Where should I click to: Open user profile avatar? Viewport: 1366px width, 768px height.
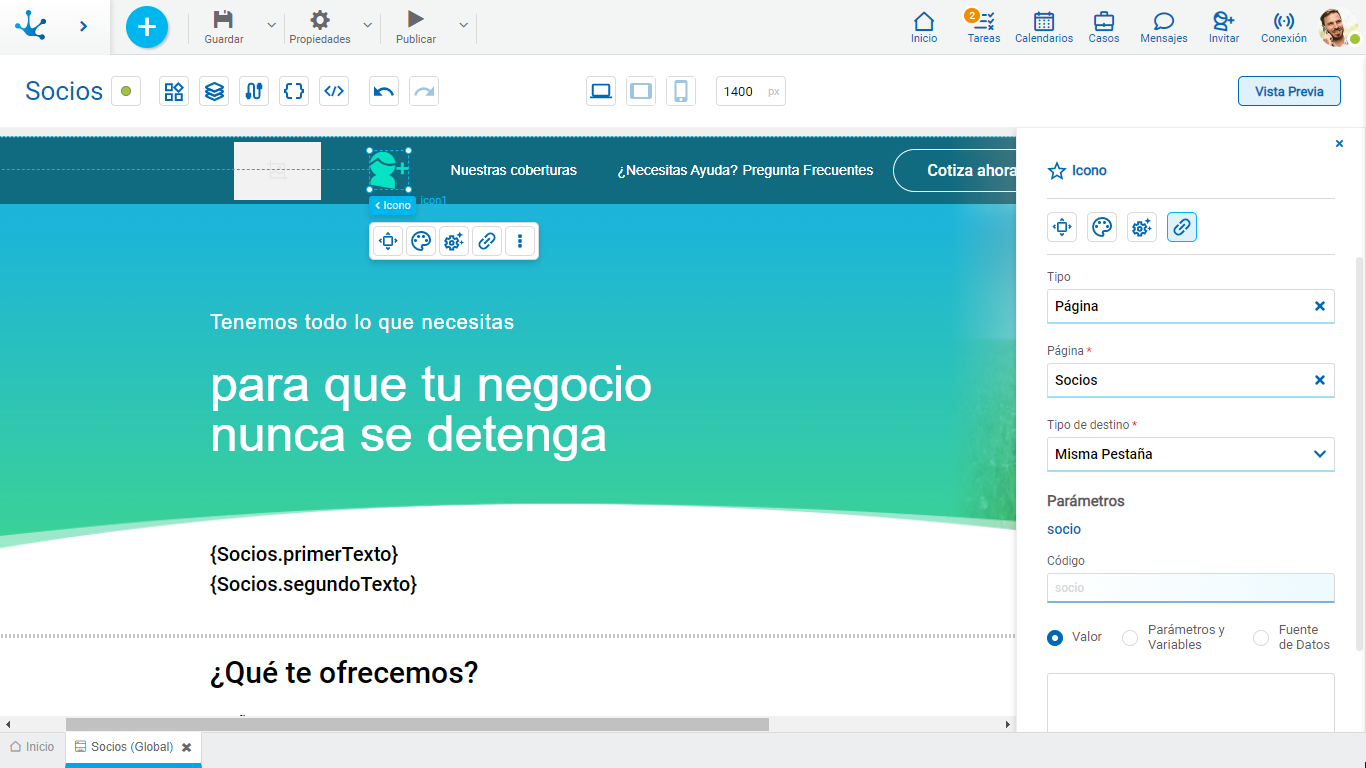click(x=1337, y=27)
